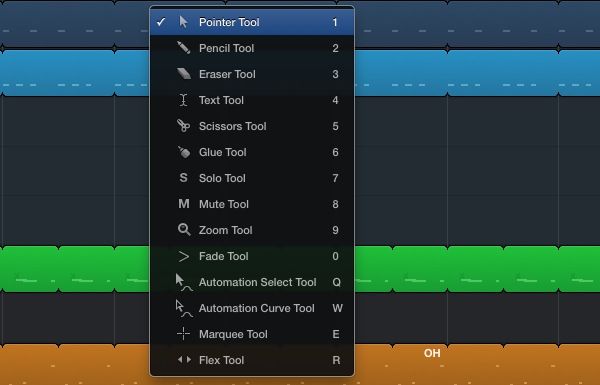The width and height of the screenshot is (600, 385).
Task: Select the Fade Tool menu entry
Action: tap(252, 256)
